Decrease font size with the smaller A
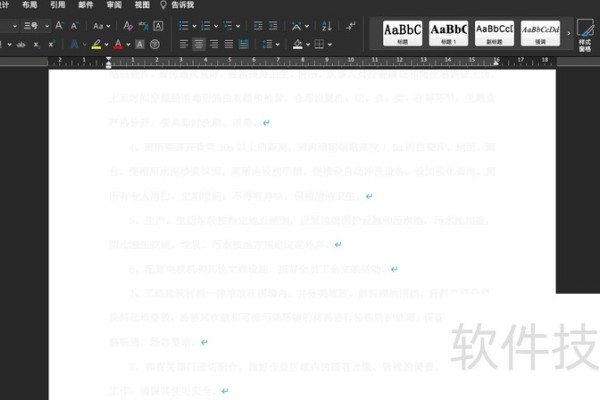Image resolution: width=600 pixels, height=400 pixels. [75, 26]
